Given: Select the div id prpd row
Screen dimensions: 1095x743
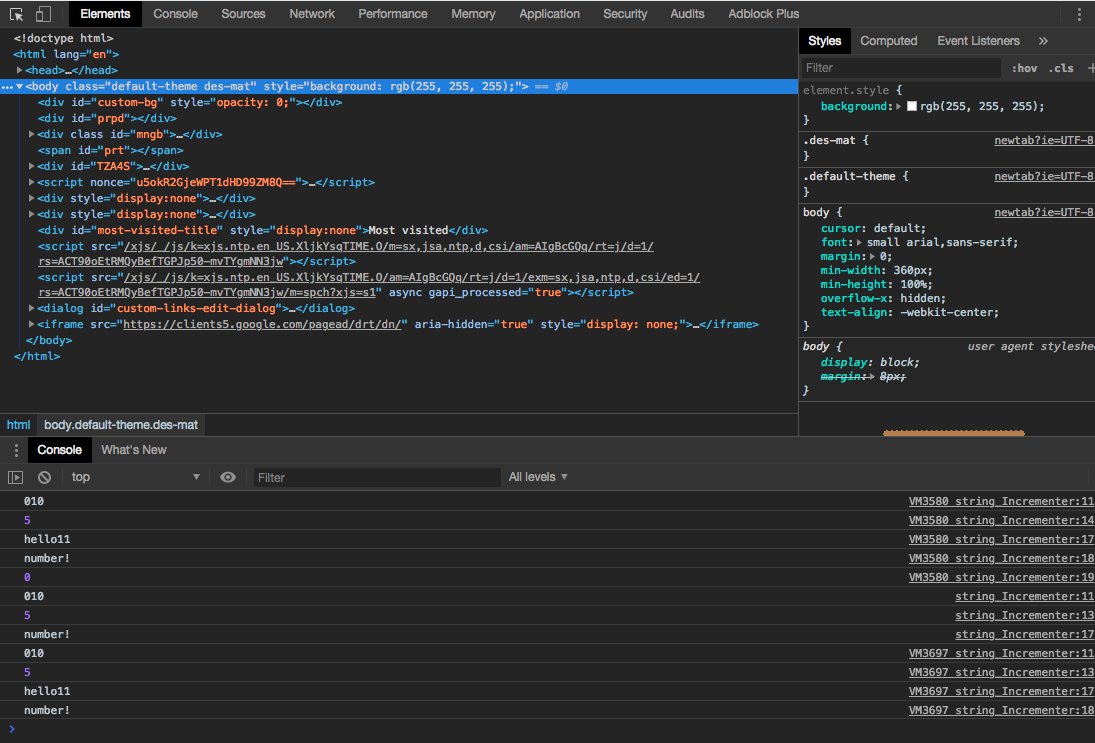Looking at the screenshot, I should pos(399,119).
